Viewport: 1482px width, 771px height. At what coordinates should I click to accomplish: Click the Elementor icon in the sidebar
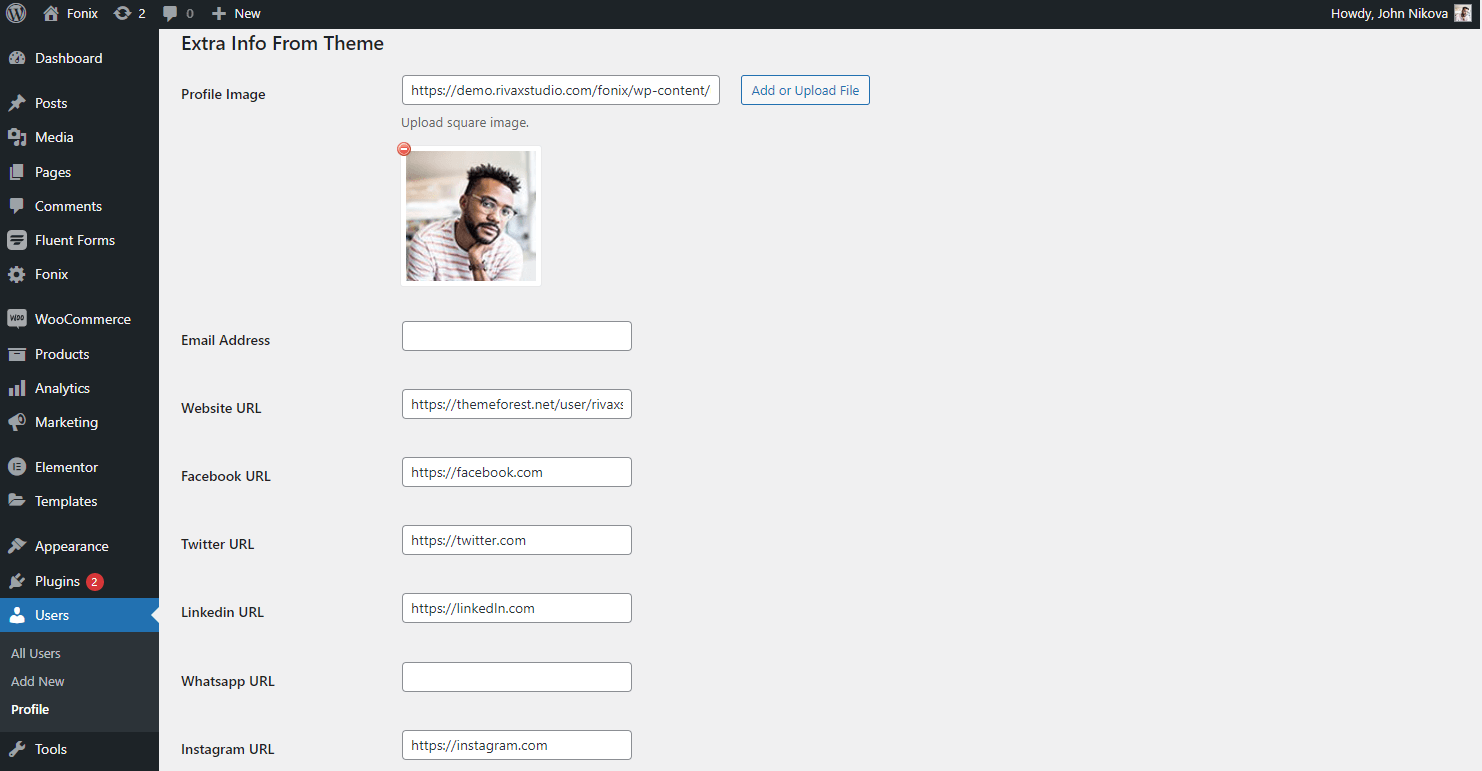16,467
